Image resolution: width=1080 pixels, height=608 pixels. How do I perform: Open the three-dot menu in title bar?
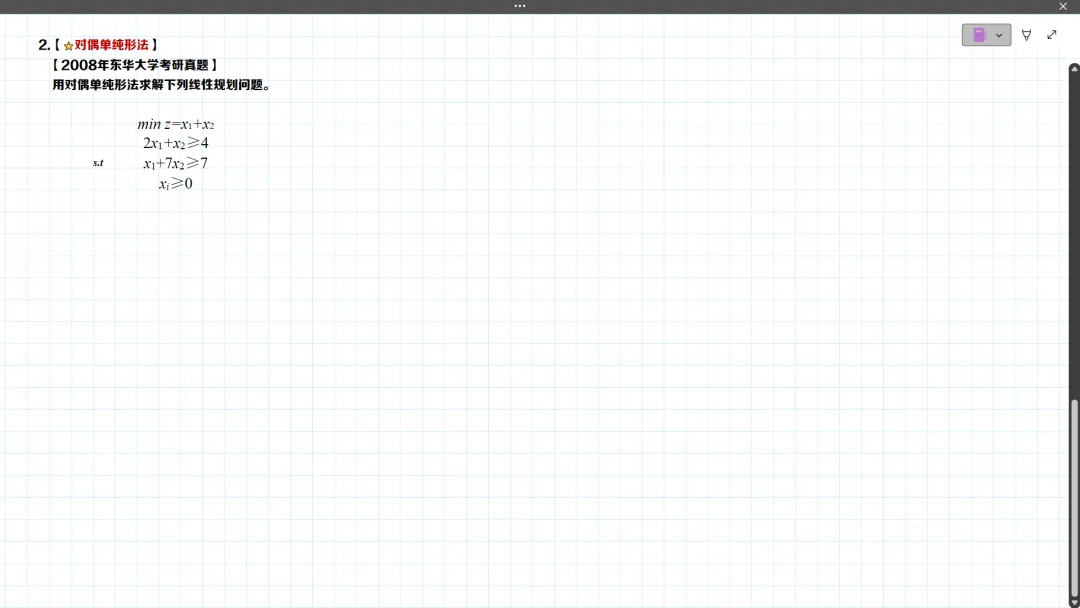tap(520, 6)
